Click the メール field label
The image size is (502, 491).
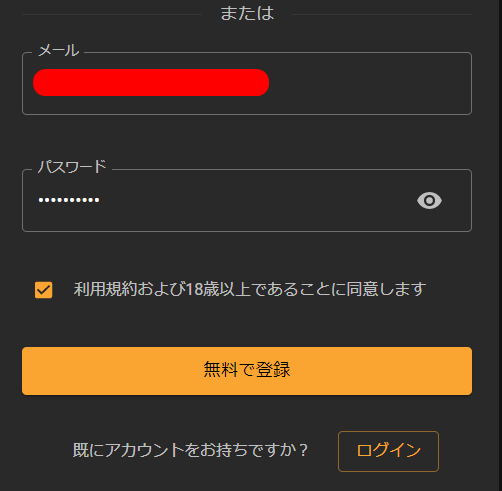59,51
